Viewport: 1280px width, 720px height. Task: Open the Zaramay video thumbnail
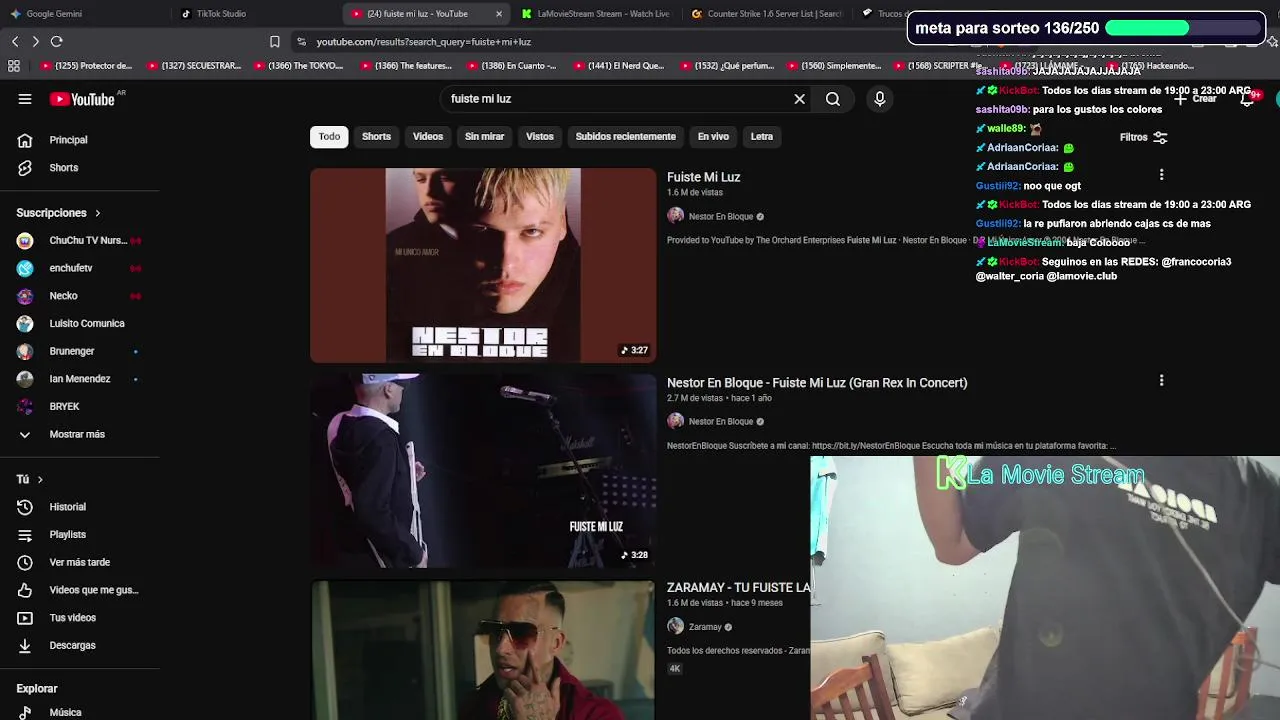(x=483, y=650)
